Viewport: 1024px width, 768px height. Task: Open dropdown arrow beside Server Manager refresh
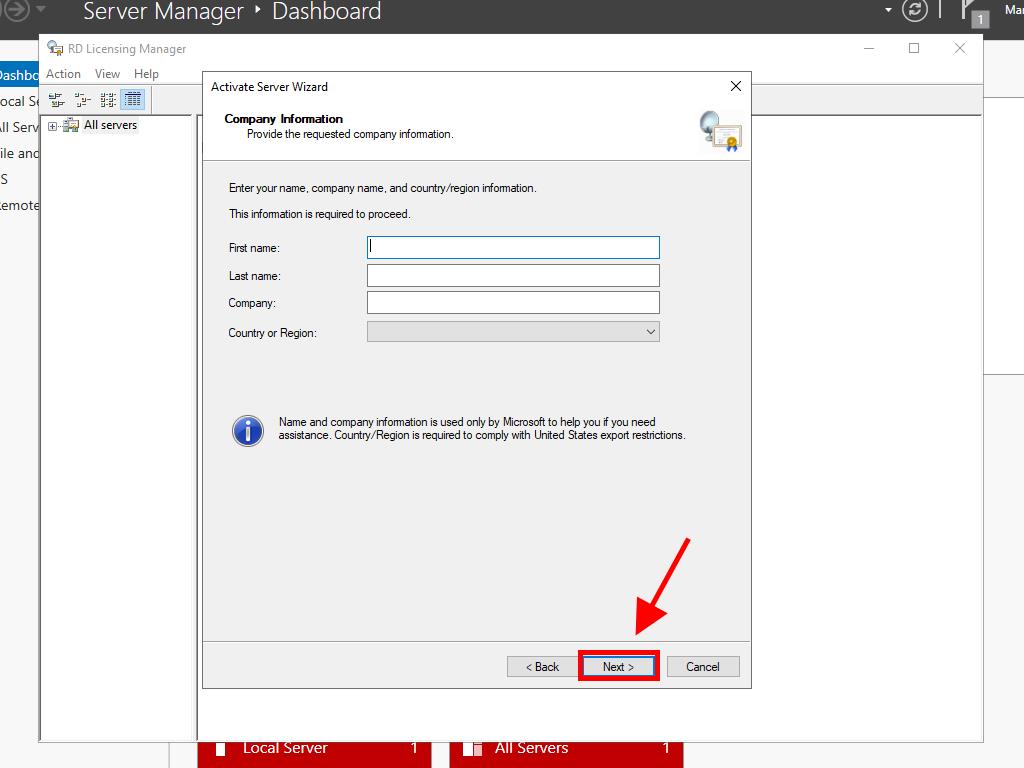[888, 10]
